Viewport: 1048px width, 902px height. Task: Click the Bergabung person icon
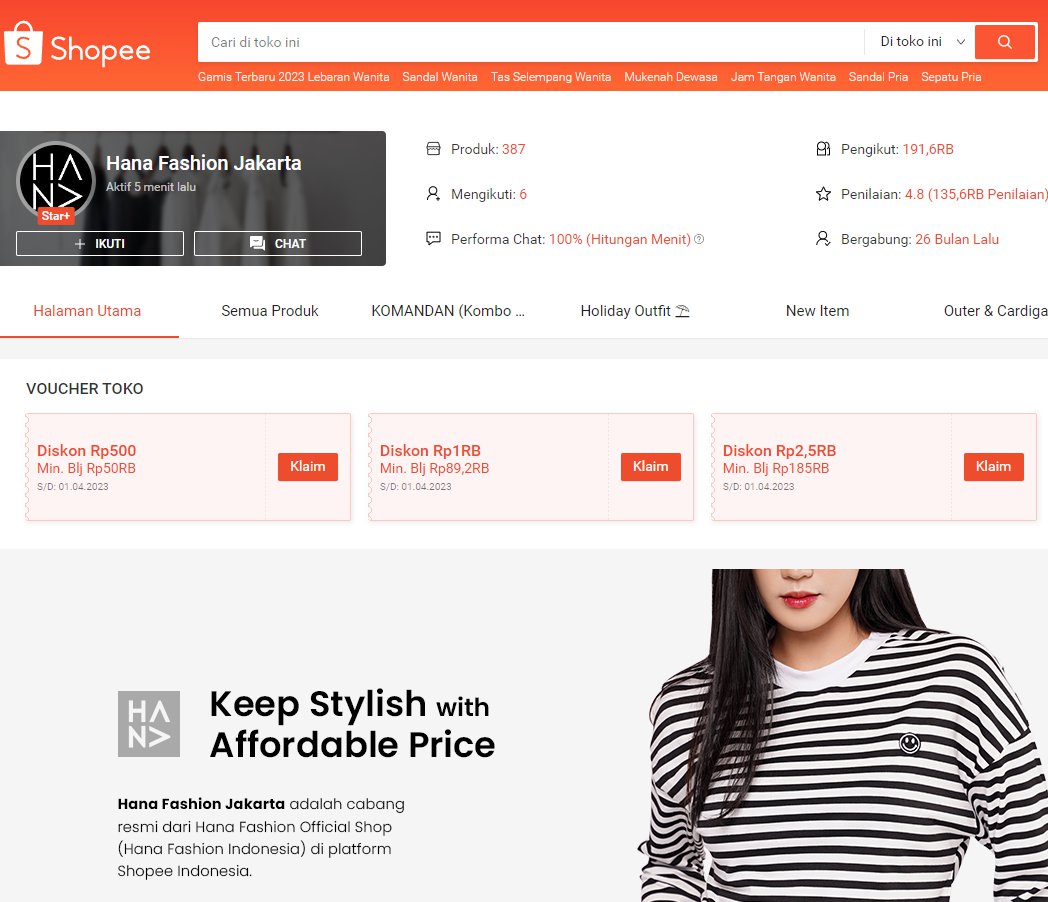pos(823,239)
